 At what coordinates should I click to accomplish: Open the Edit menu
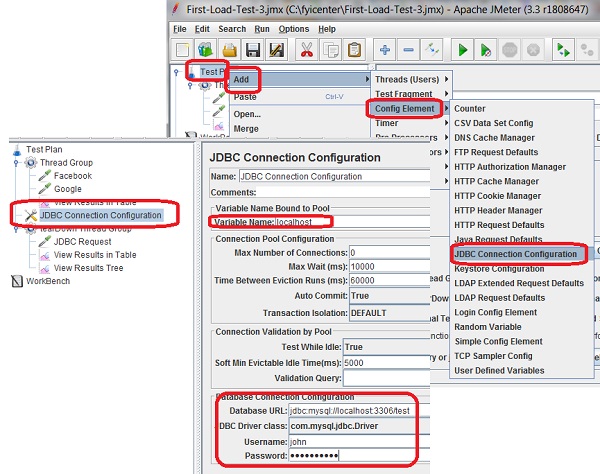point(202,29)
